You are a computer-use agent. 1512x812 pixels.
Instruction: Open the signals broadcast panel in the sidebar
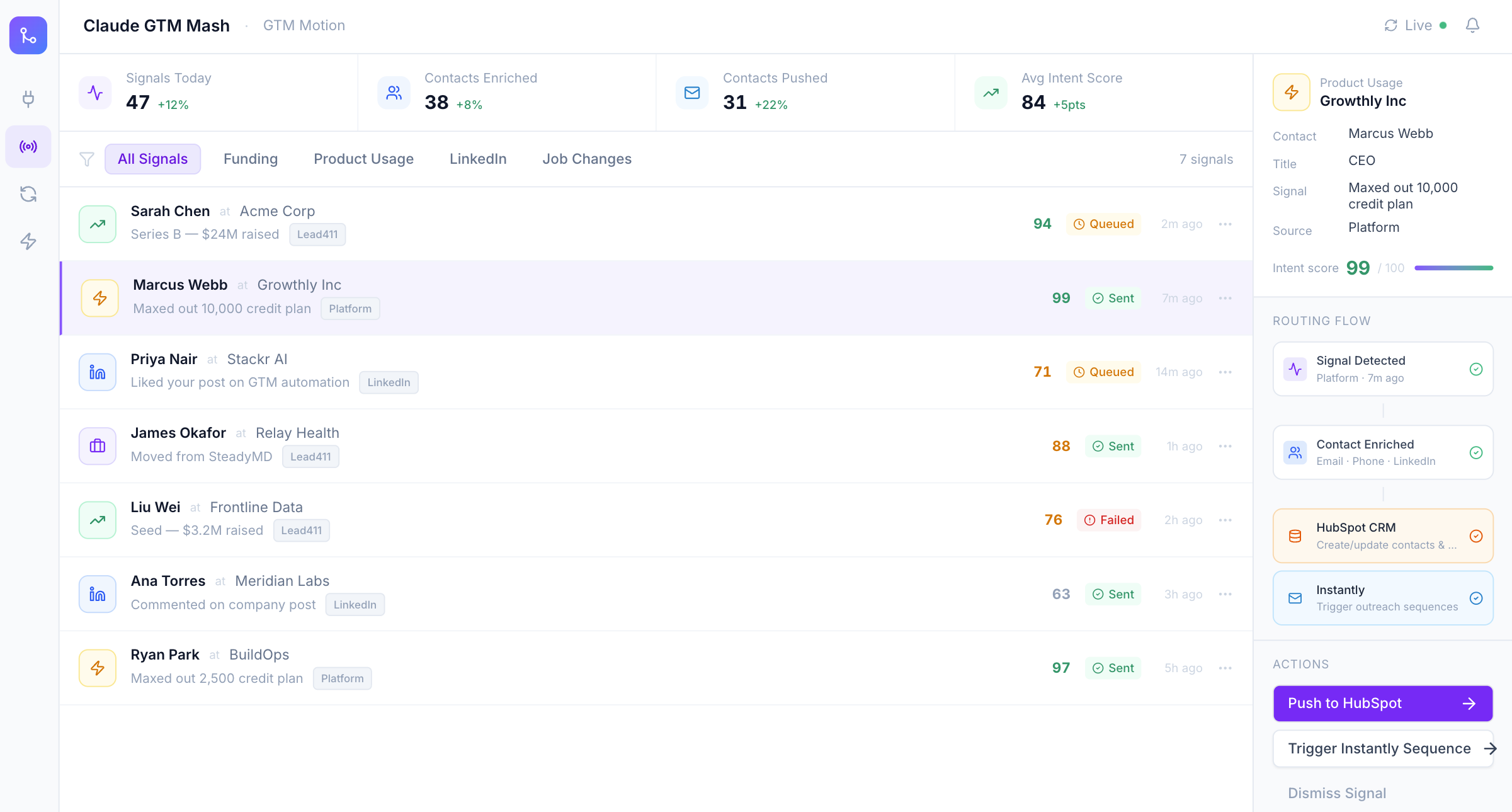click(28, 146)
